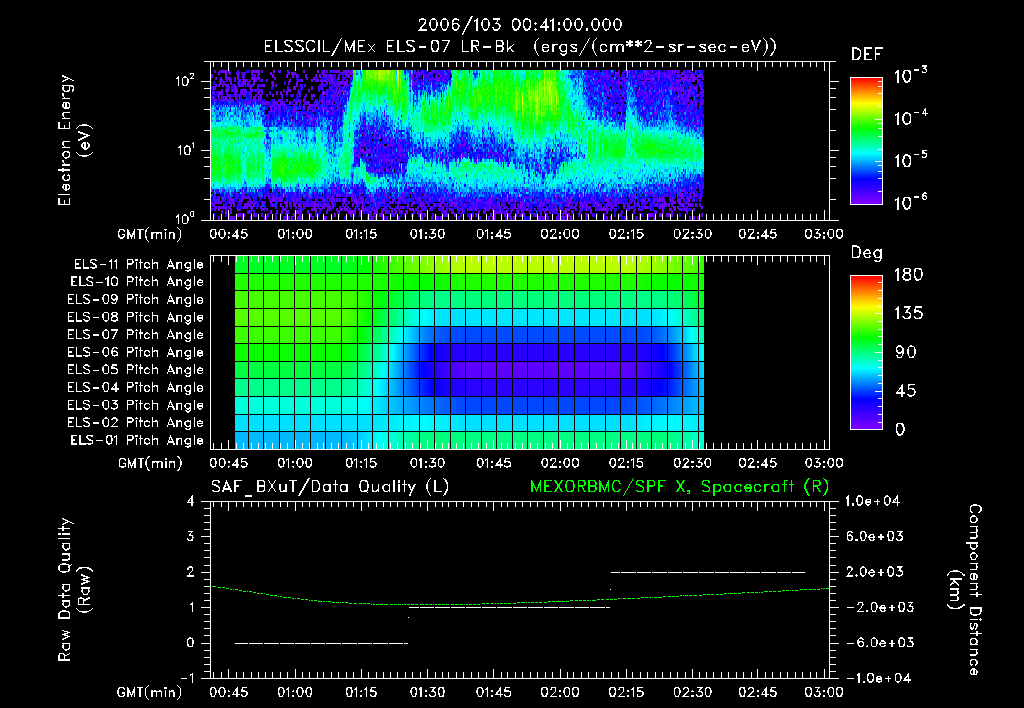Click the 02:00 tick under the spectrogram
This screenshot has height=708, width=1024.
pyautogui.click(x=560, y=234)
